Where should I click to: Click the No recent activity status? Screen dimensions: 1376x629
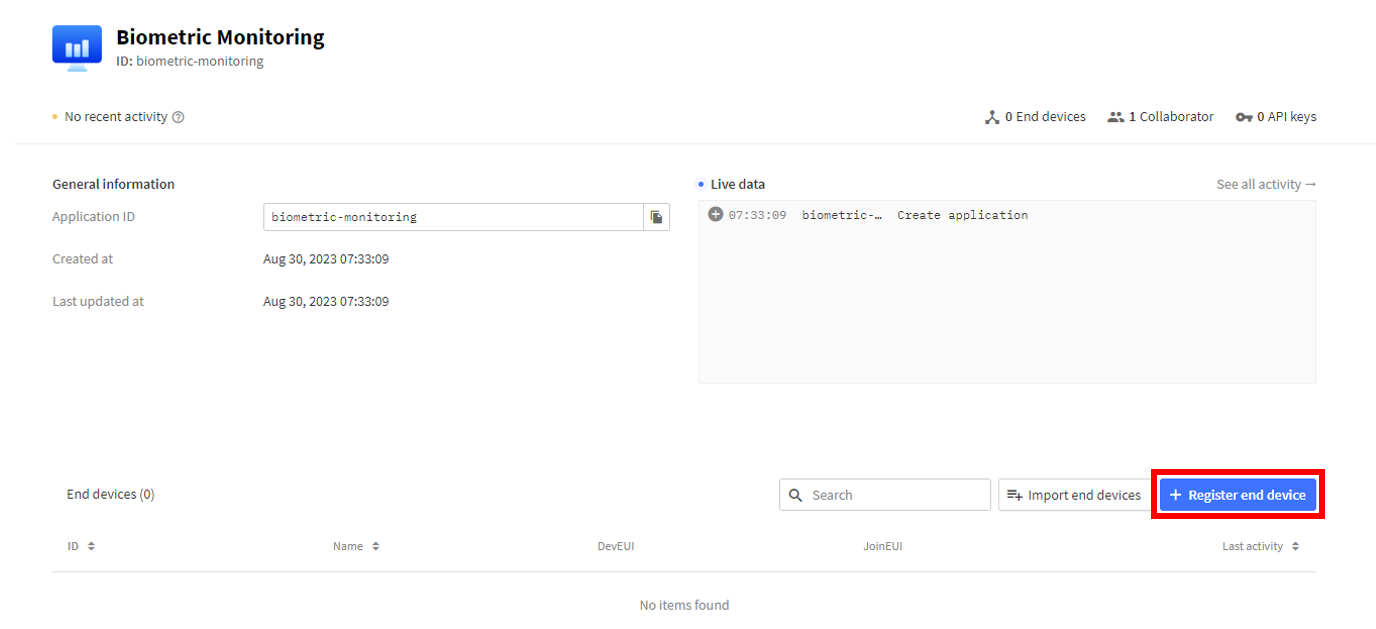116,117
